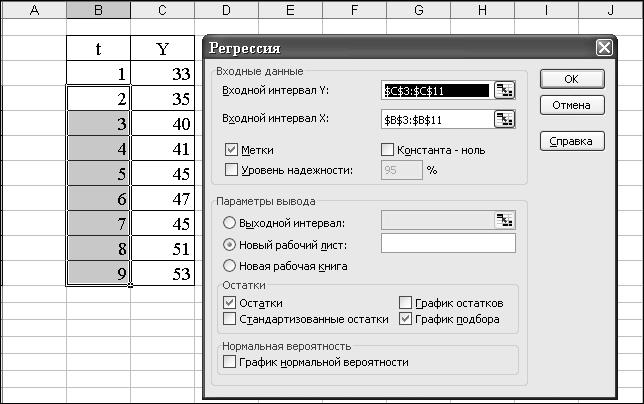Click Y cell with 45 beside t value 7

click(163, 224)
